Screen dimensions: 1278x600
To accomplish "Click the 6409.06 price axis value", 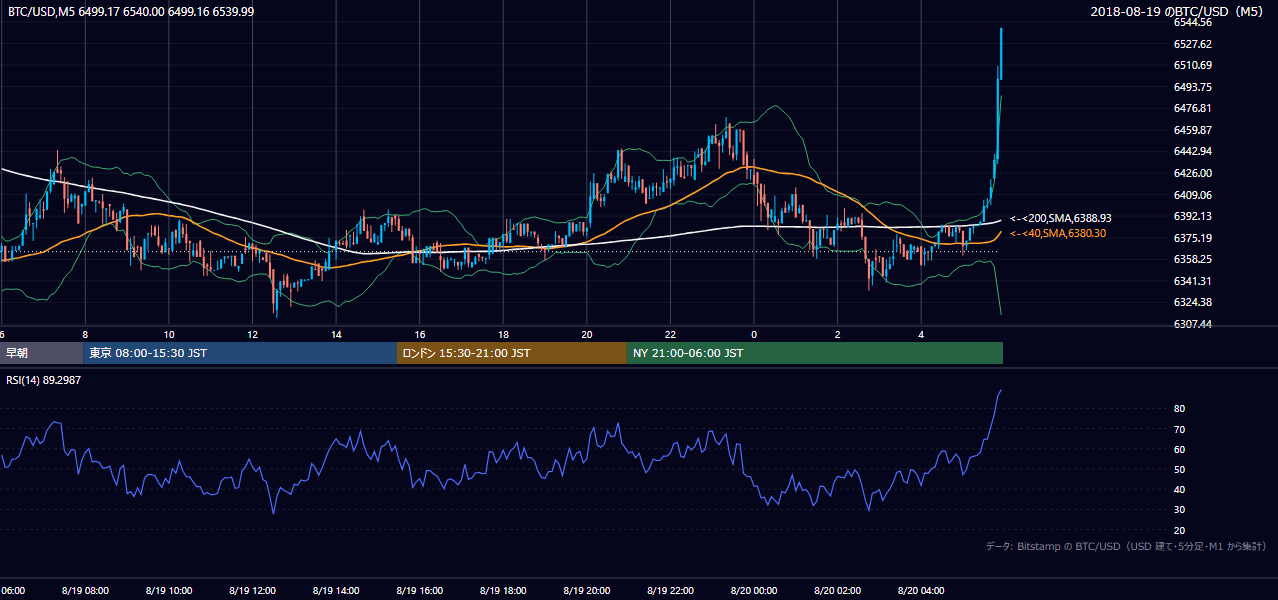I will click(1193, 195).
